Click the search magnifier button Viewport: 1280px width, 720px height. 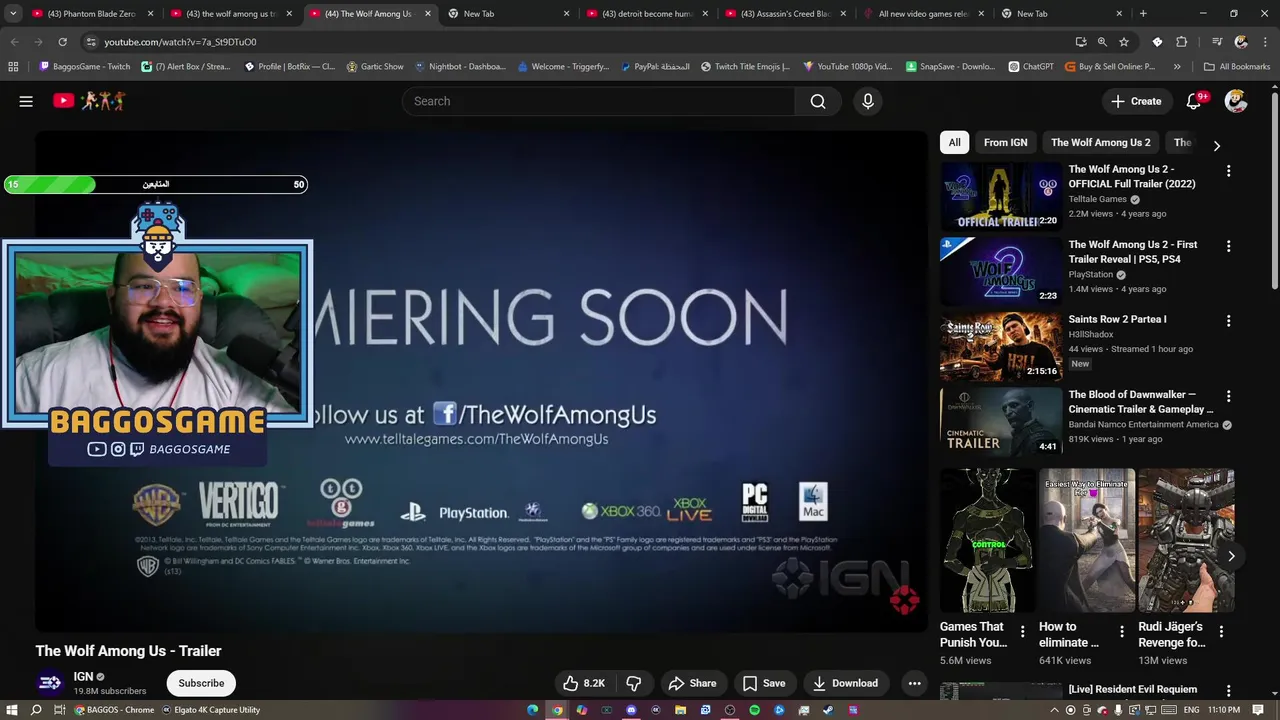click(818, 101)
